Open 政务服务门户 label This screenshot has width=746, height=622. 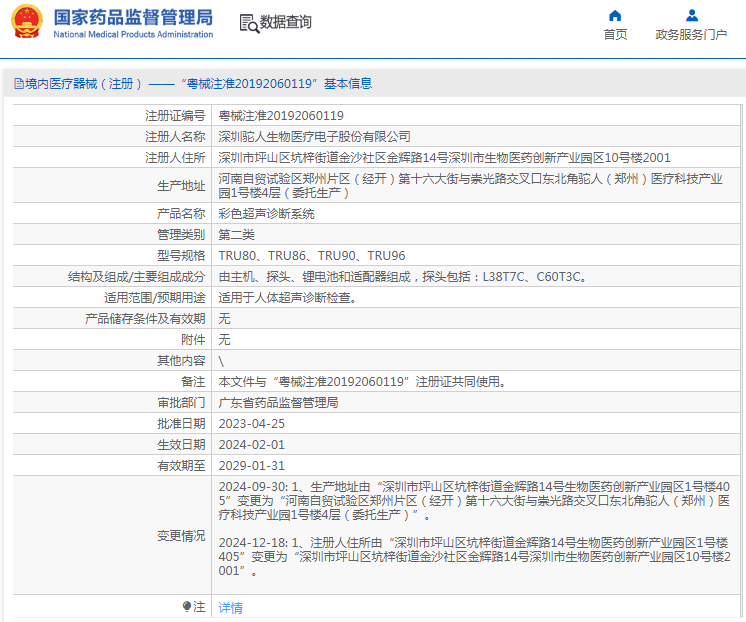pos(691,34)
